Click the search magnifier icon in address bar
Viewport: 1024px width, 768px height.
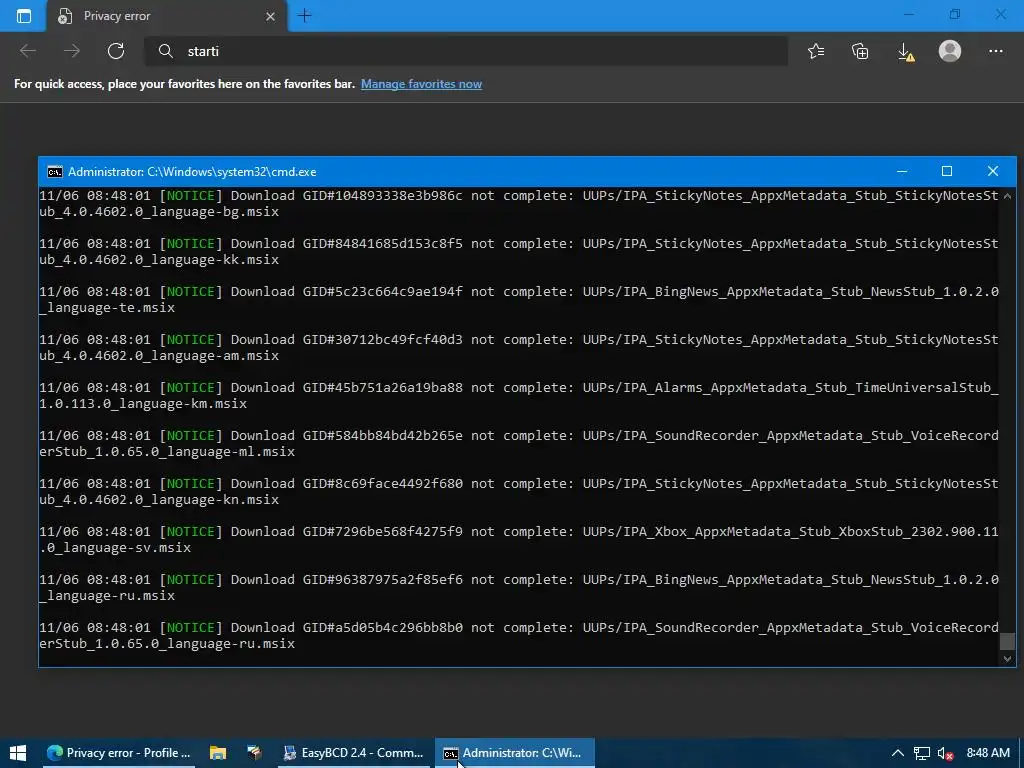[x=166, y=51]
